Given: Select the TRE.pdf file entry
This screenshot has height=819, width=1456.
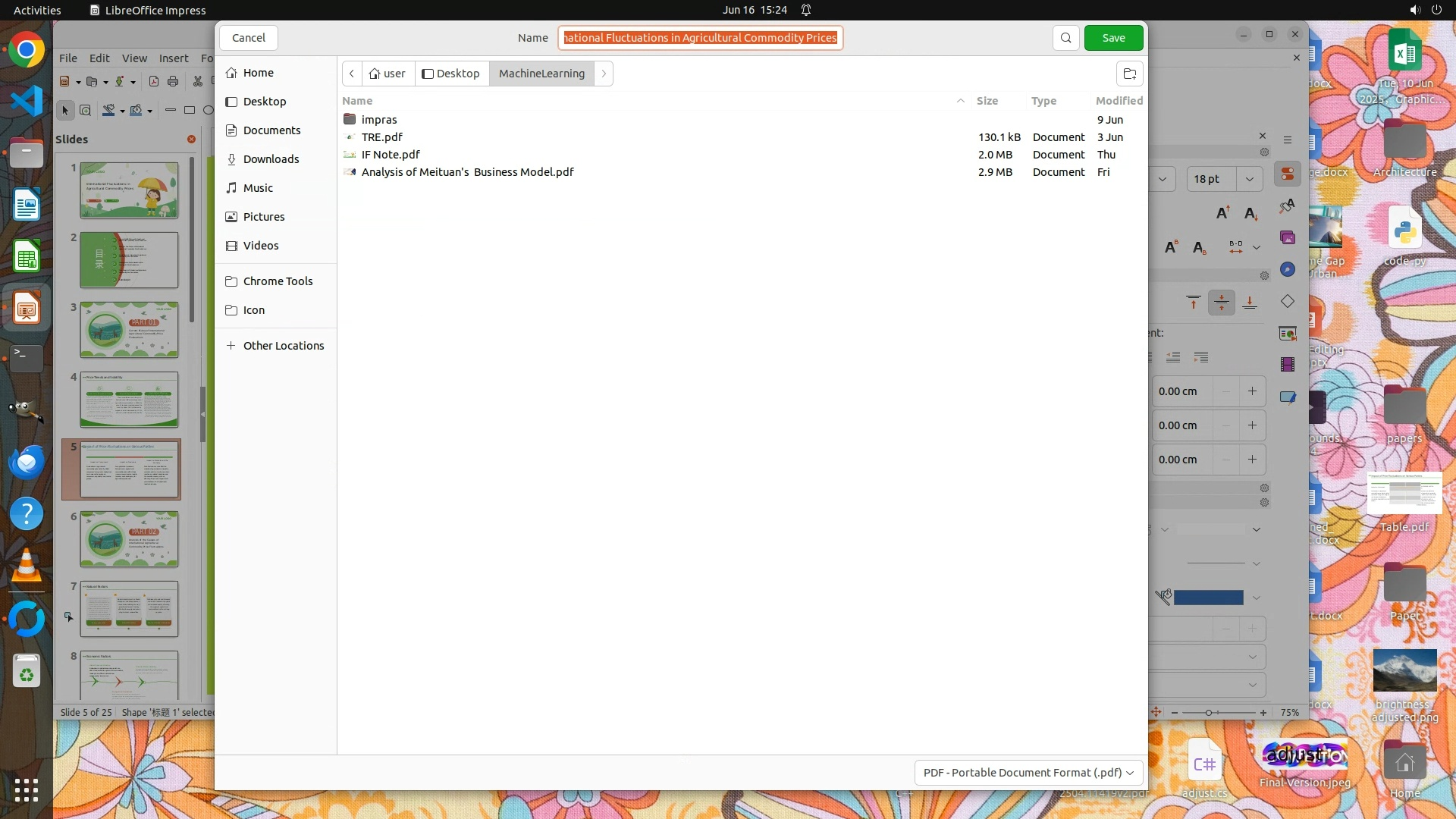Looking at the screenshot, I should coord(381,137).
